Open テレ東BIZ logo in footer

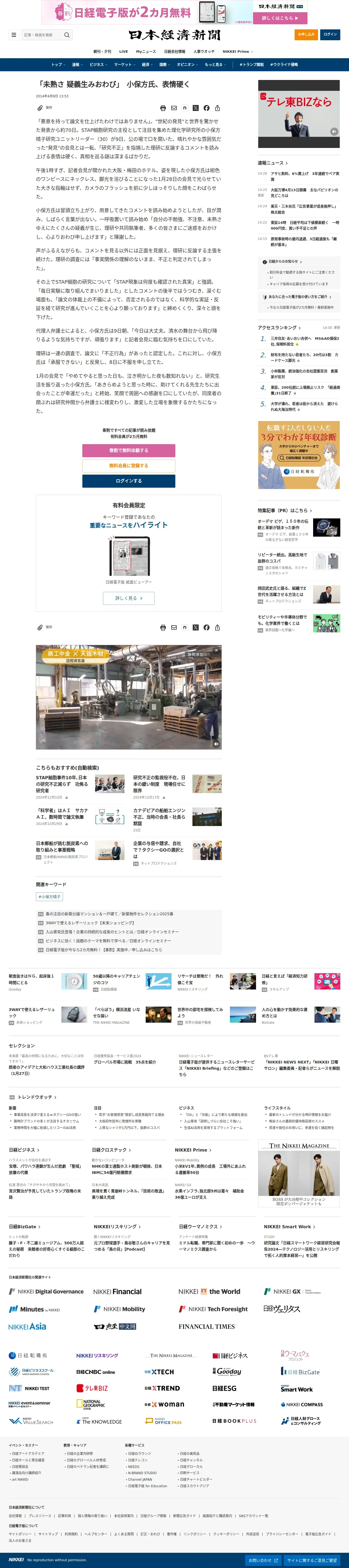(92, 1388)
